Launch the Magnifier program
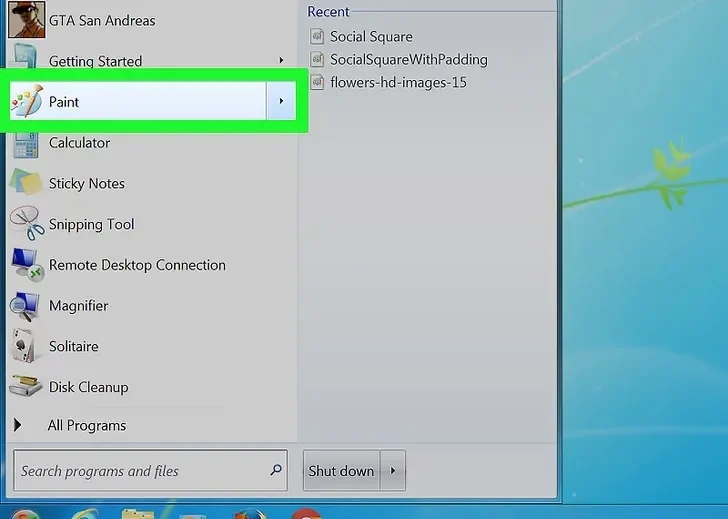 pyautogui.click(x=78, y=306)
